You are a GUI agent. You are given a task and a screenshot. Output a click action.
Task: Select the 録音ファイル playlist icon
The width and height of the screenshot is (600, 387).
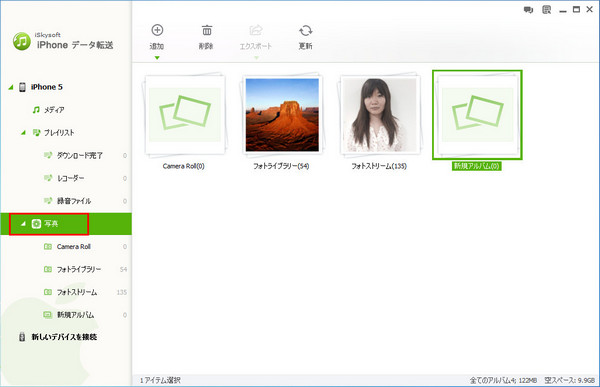coord(48,201)
